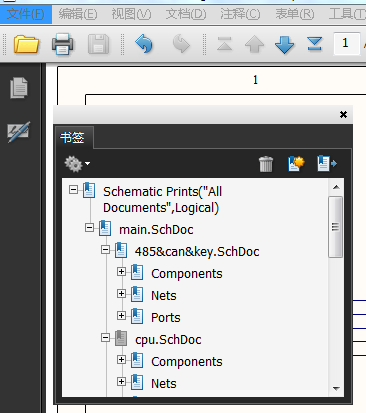Click the page number input field
Viewport: 366px width, 413px height.
pos(347,43)
